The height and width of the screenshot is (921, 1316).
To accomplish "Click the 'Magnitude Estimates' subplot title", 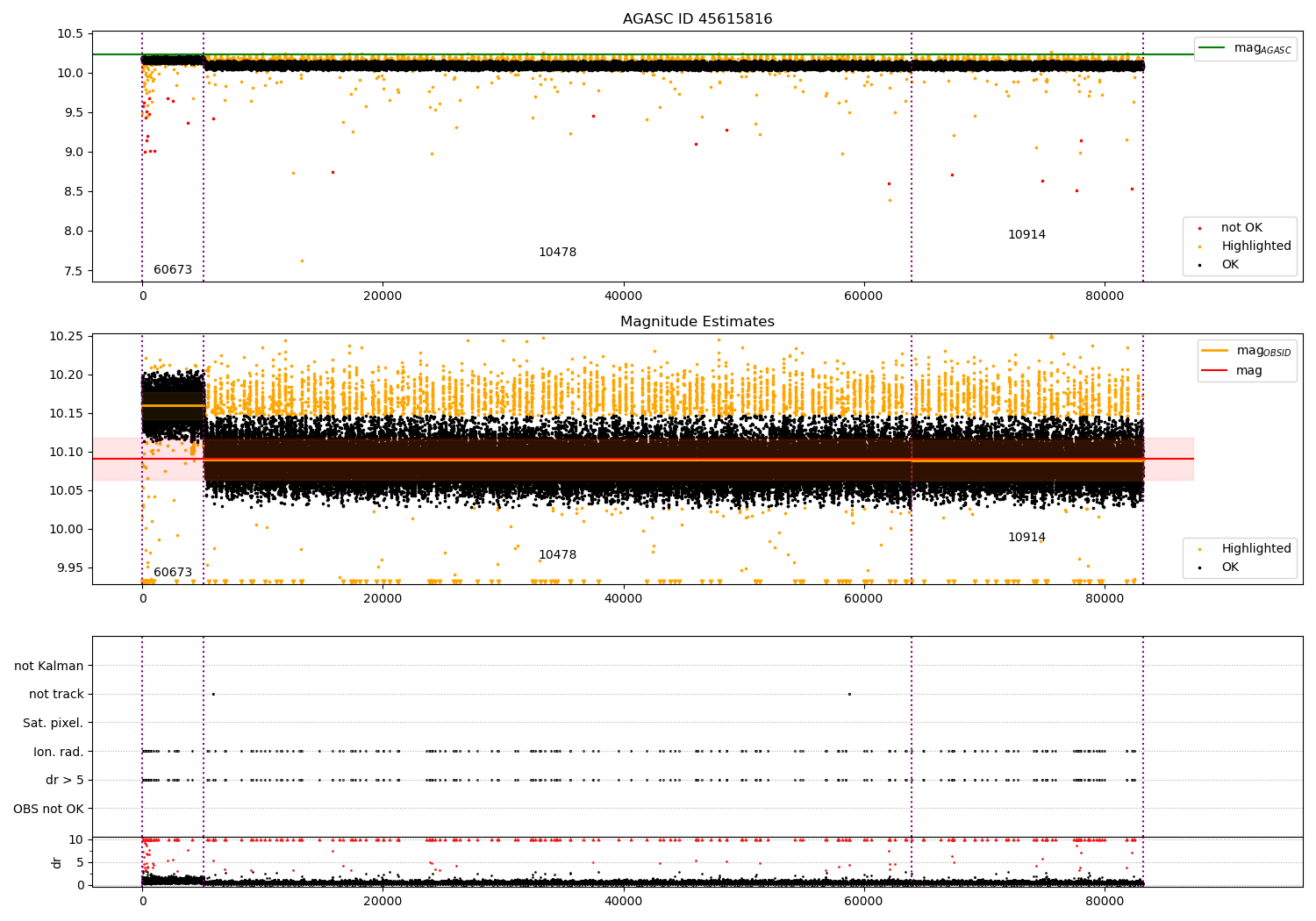I will tap(697, 322).
